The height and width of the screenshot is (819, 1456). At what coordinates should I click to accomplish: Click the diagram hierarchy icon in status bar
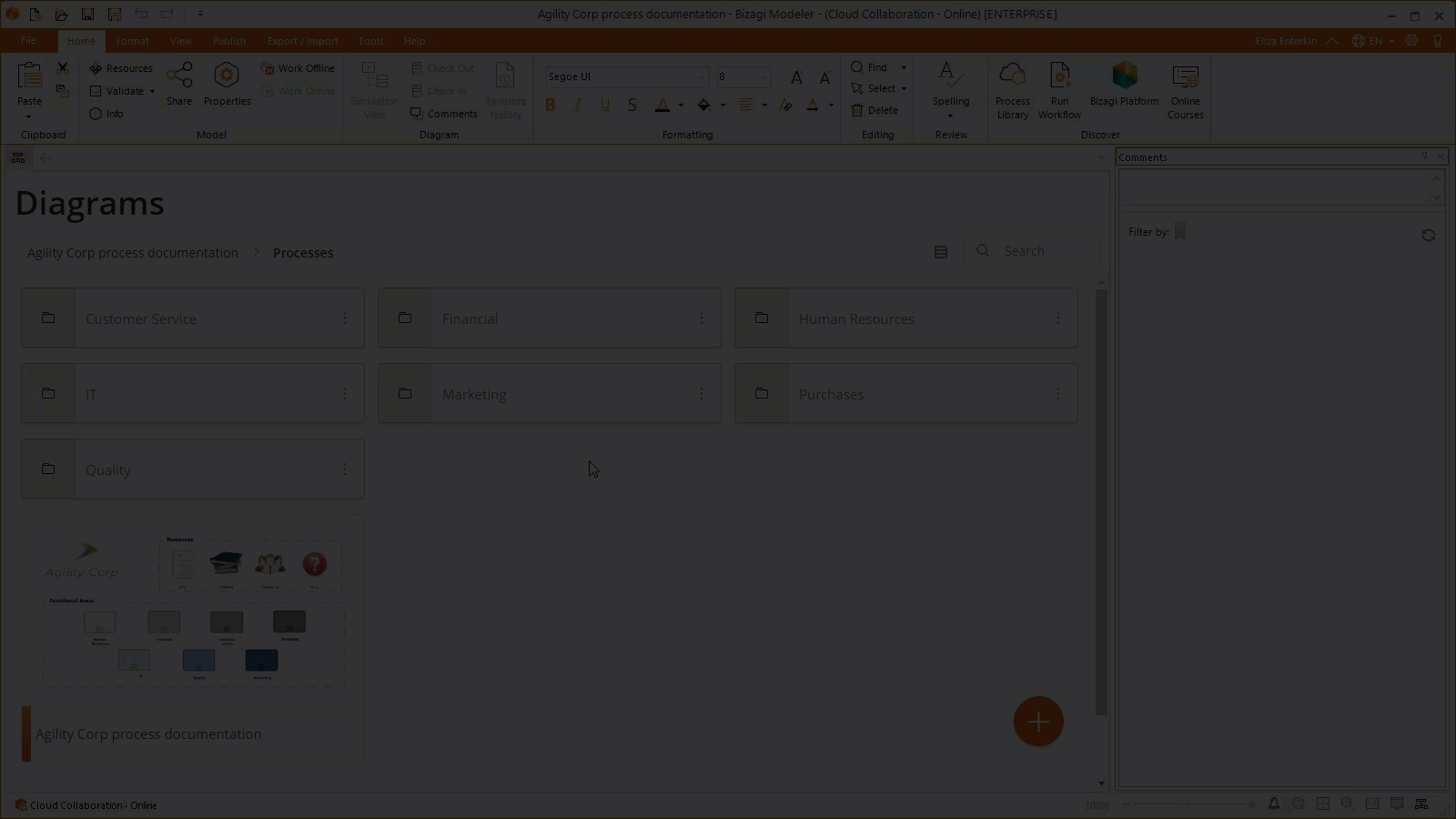pos(1421,804)
